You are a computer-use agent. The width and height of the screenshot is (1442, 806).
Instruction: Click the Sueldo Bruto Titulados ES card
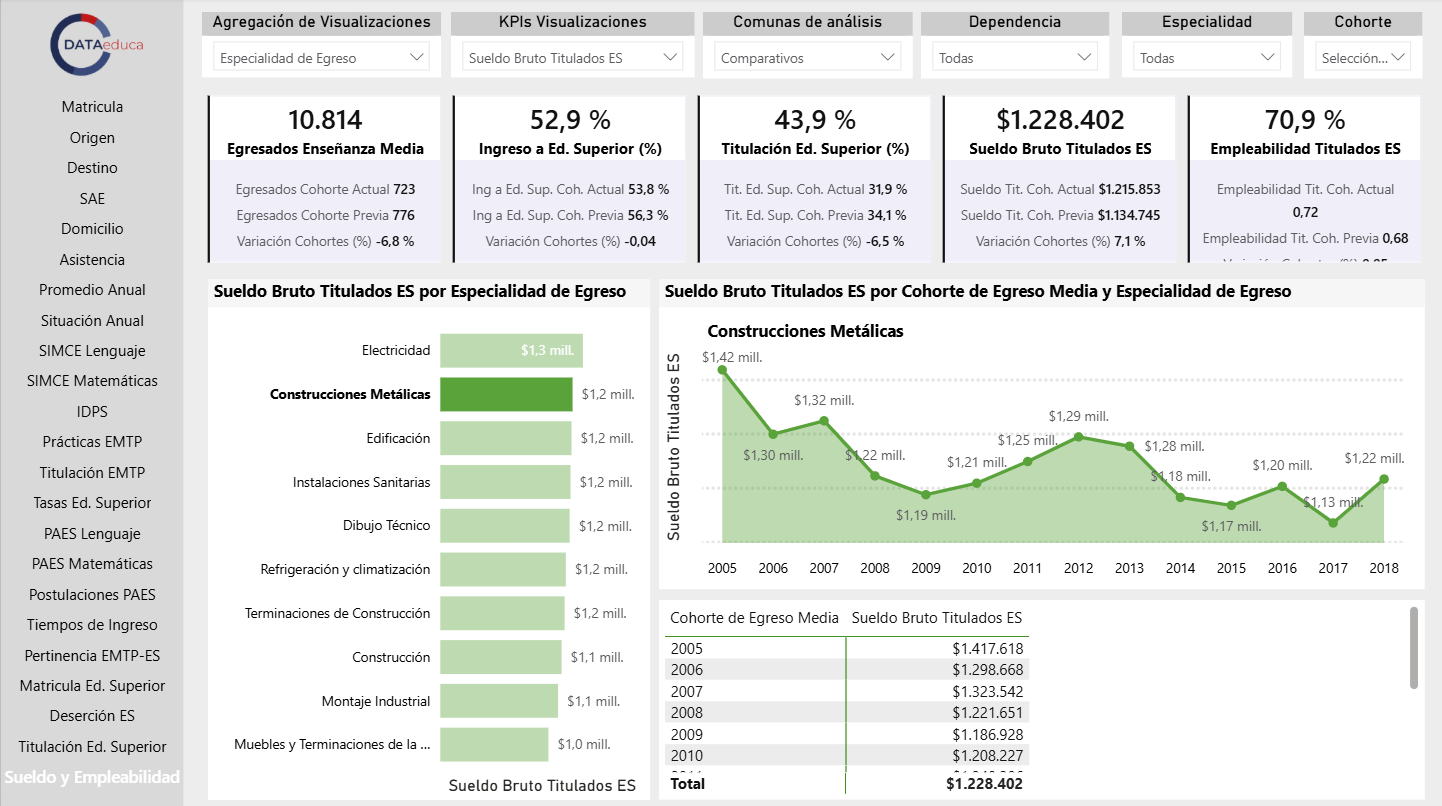pos(1060,178)
